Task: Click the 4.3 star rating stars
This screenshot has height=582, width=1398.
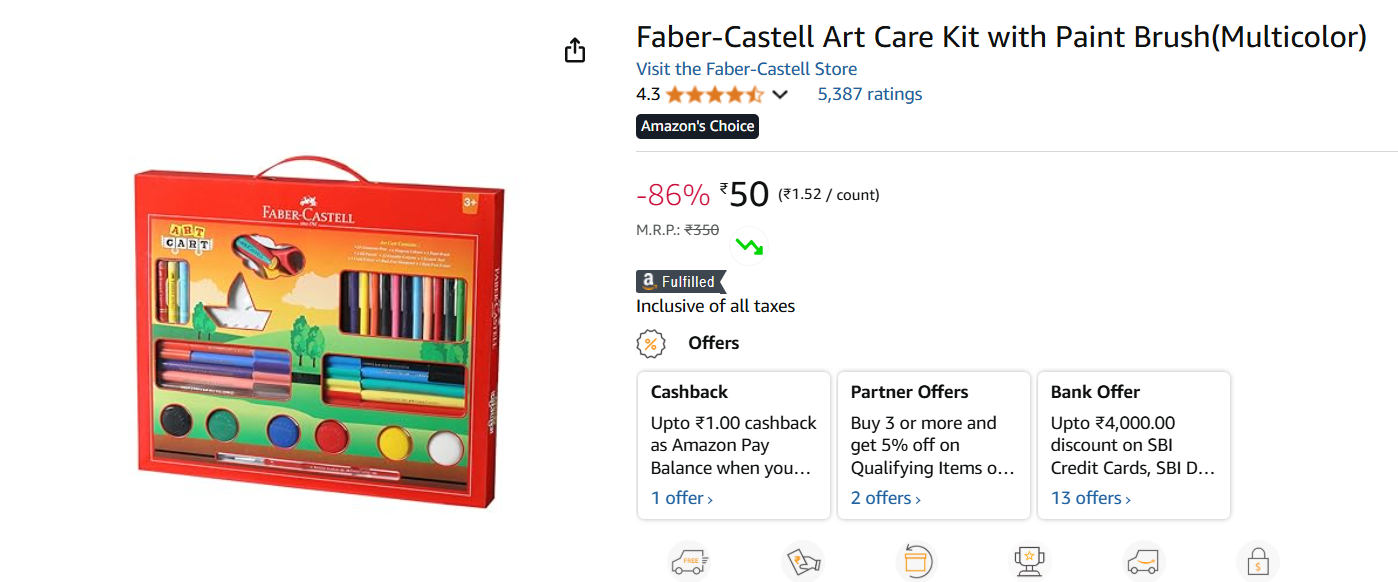Action: pos(714,95)
